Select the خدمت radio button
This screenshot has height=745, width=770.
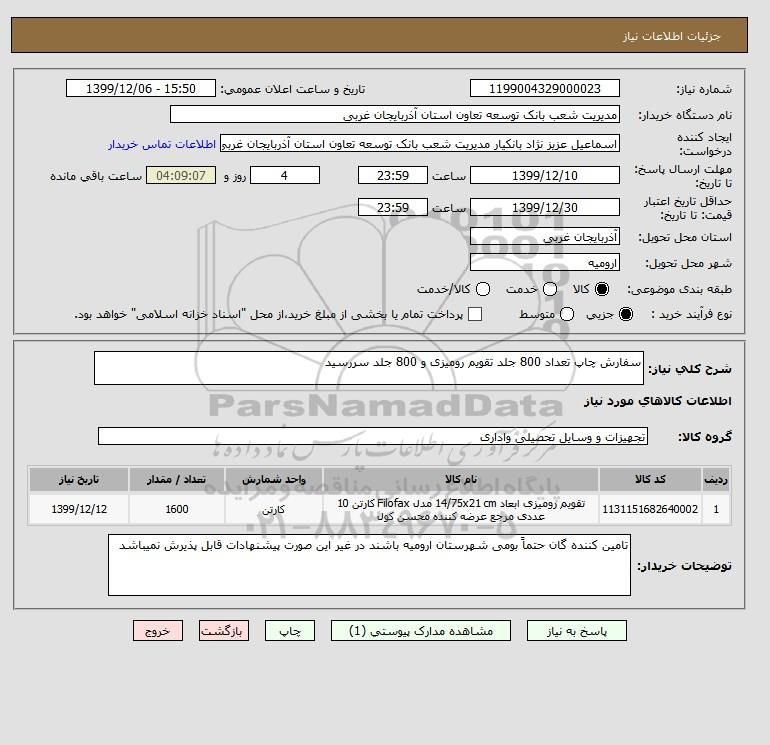pyautogui.click(x=550, y=289)
